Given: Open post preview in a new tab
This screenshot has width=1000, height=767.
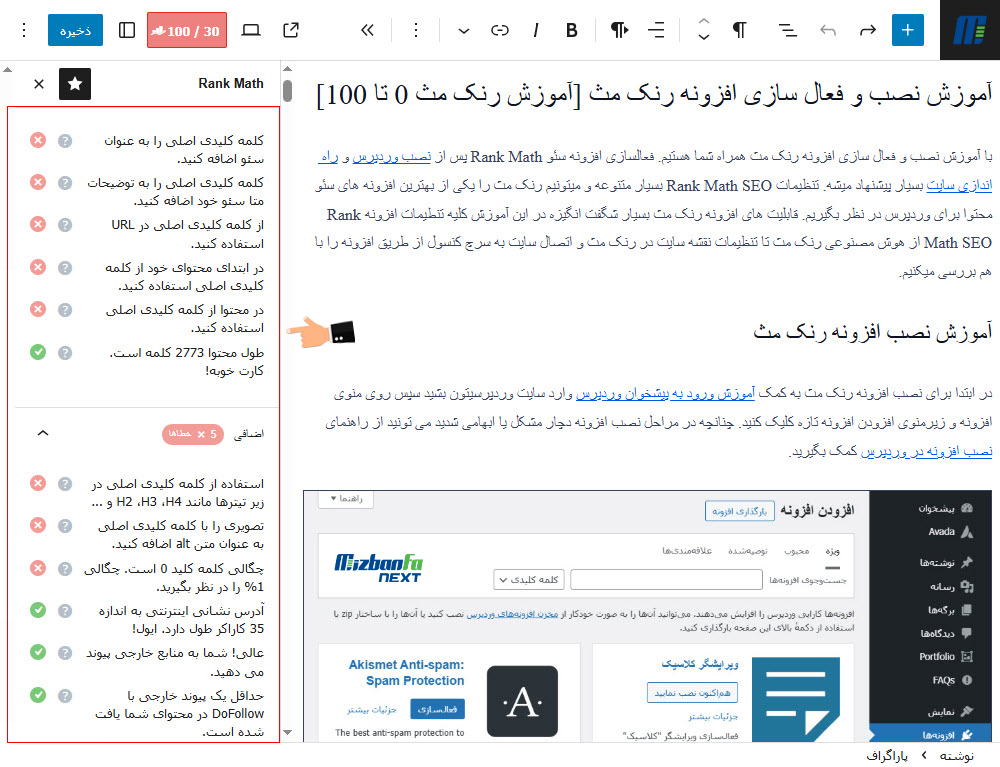Looking at the screenshot, I should (x=291, y=30).
